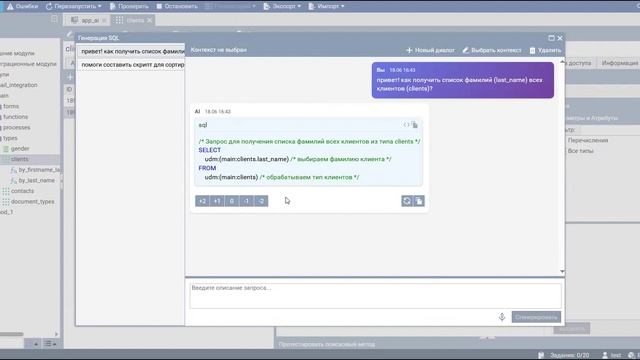Activate microphone voice input
The height and width of the screenshot is (360, 640).
(x=502, y=317)
